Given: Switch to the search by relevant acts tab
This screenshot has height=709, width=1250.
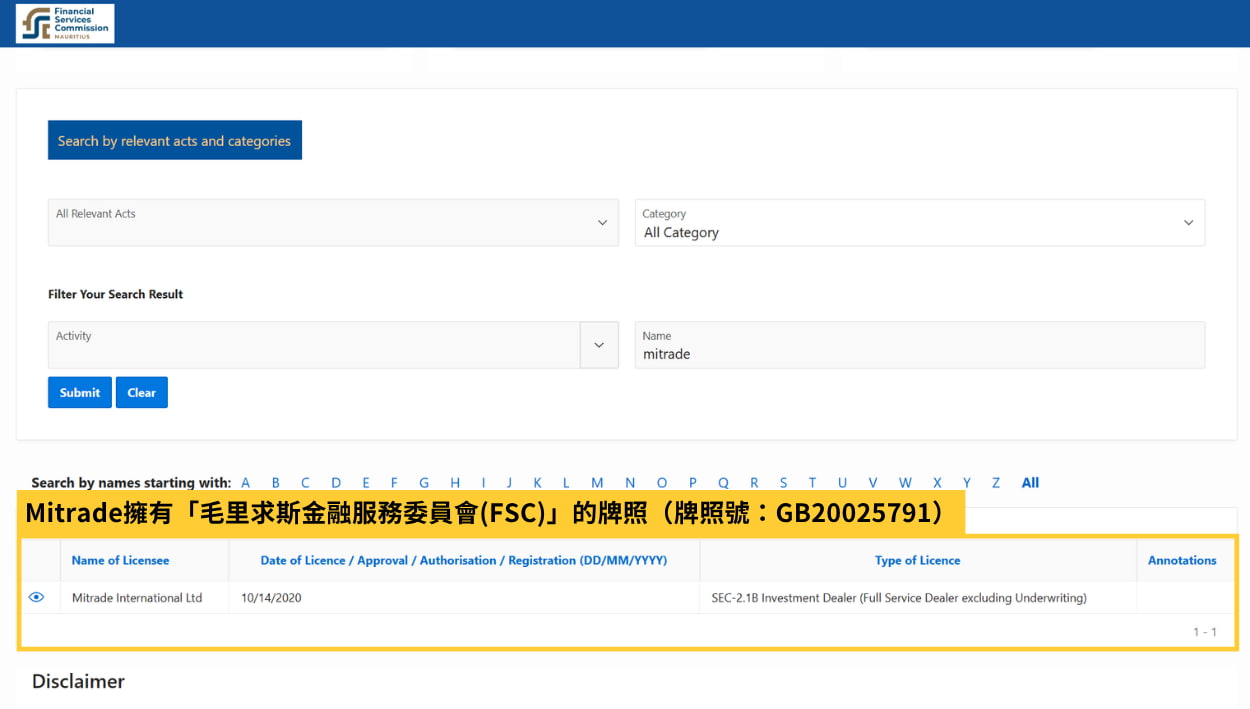Looking at the screenshot, I should point(174,140).
